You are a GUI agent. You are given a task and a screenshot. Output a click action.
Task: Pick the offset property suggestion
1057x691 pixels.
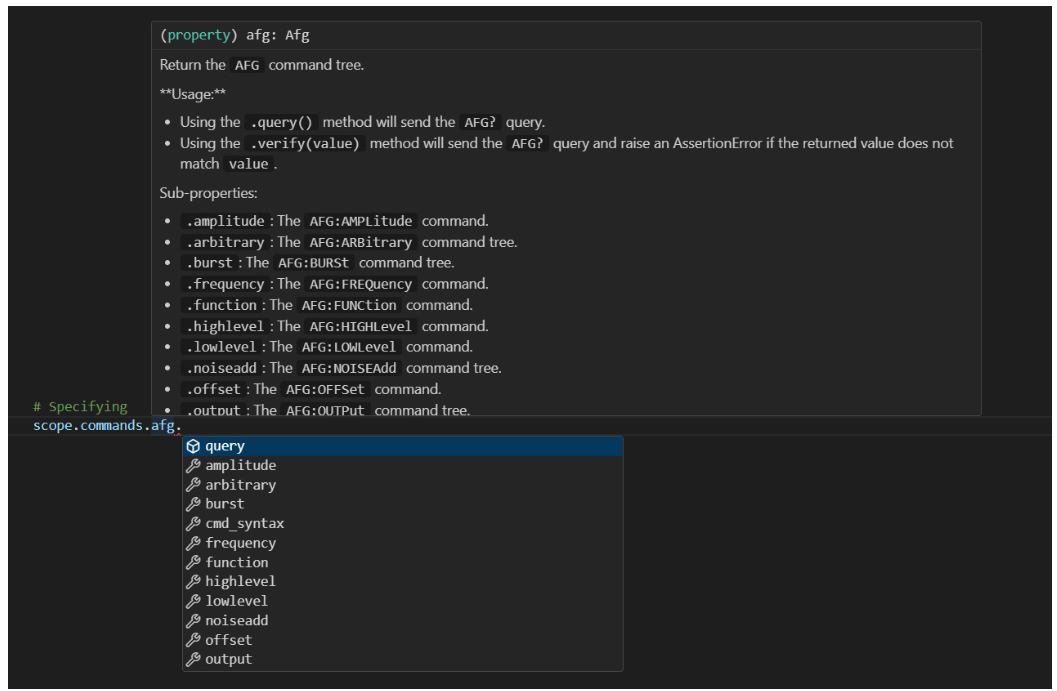point(229,640)
